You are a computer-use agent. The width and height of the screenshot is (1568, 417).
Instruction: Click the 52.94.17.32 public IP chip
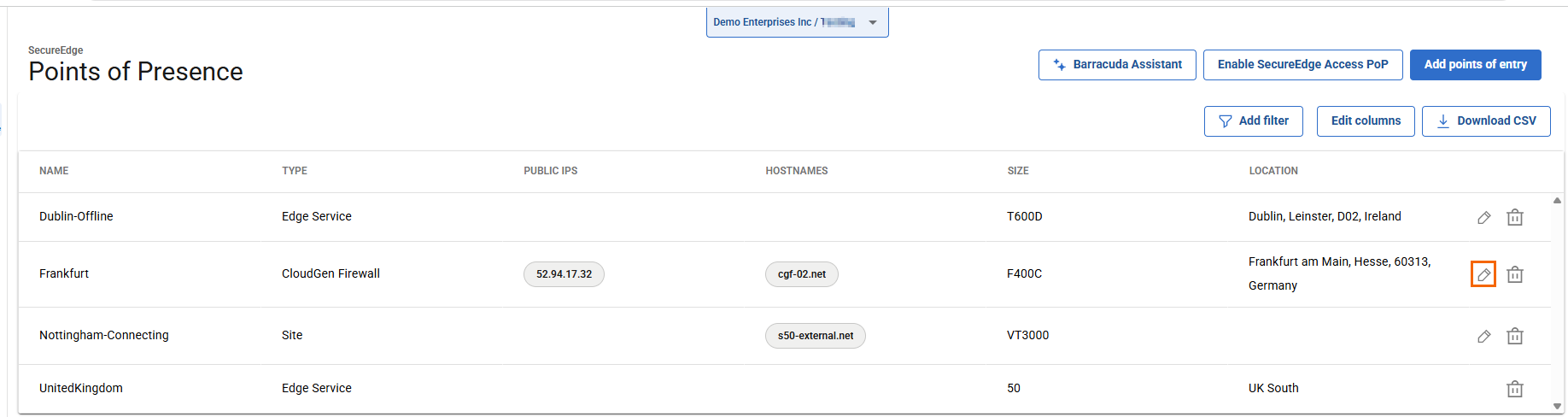coord(564,274)
